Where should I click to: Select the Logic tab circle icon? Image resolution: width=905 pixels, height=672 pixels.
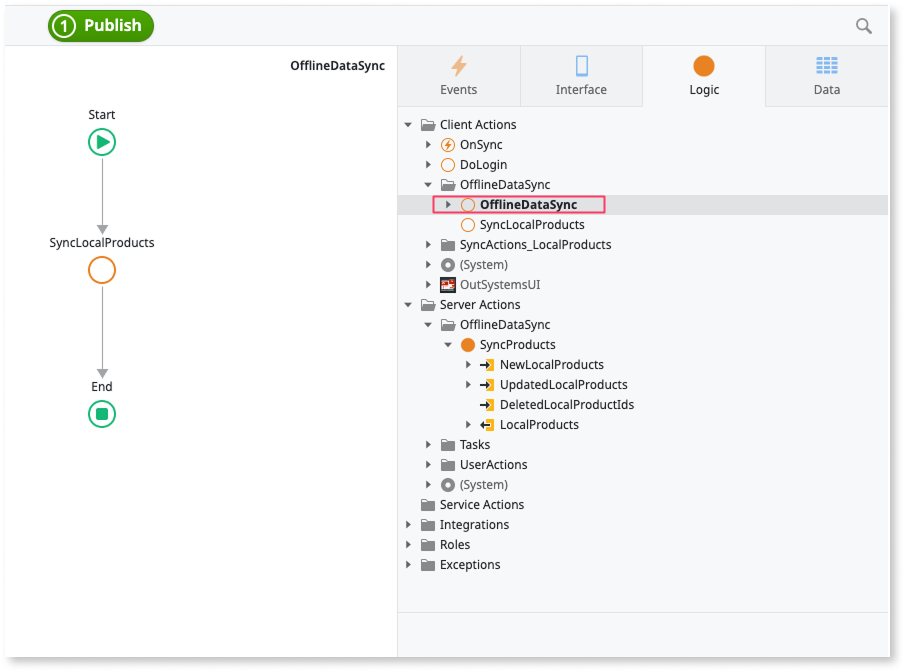click(704, 64)
